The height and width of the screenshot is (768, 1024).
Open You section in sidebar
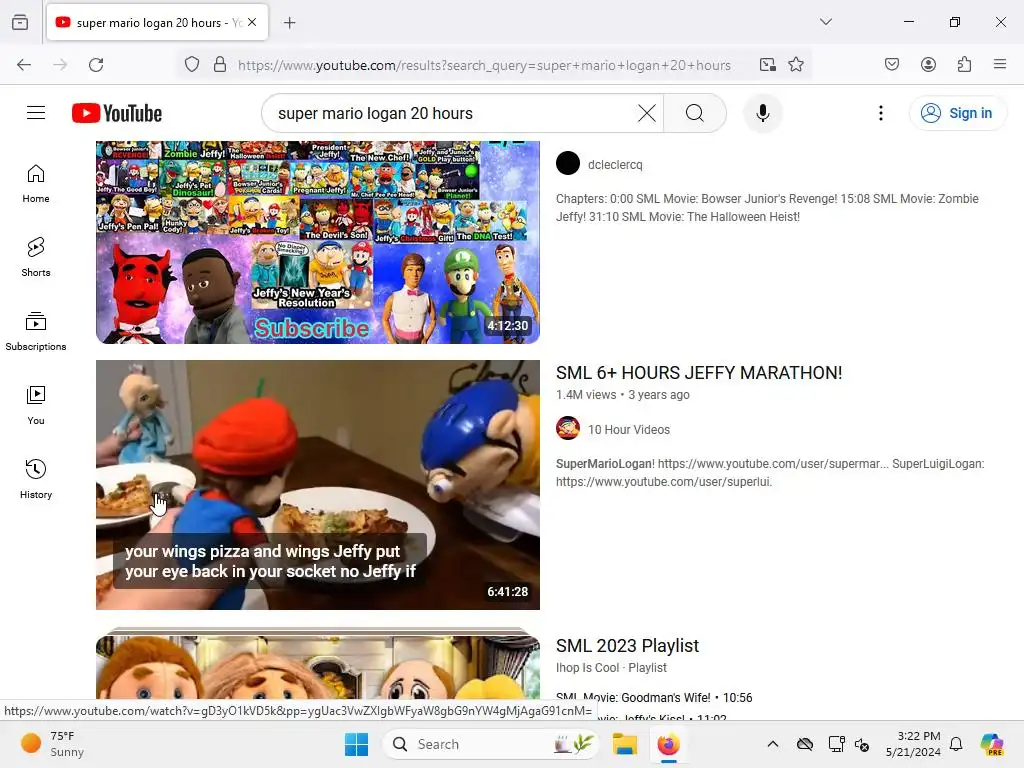pos(36,406)
